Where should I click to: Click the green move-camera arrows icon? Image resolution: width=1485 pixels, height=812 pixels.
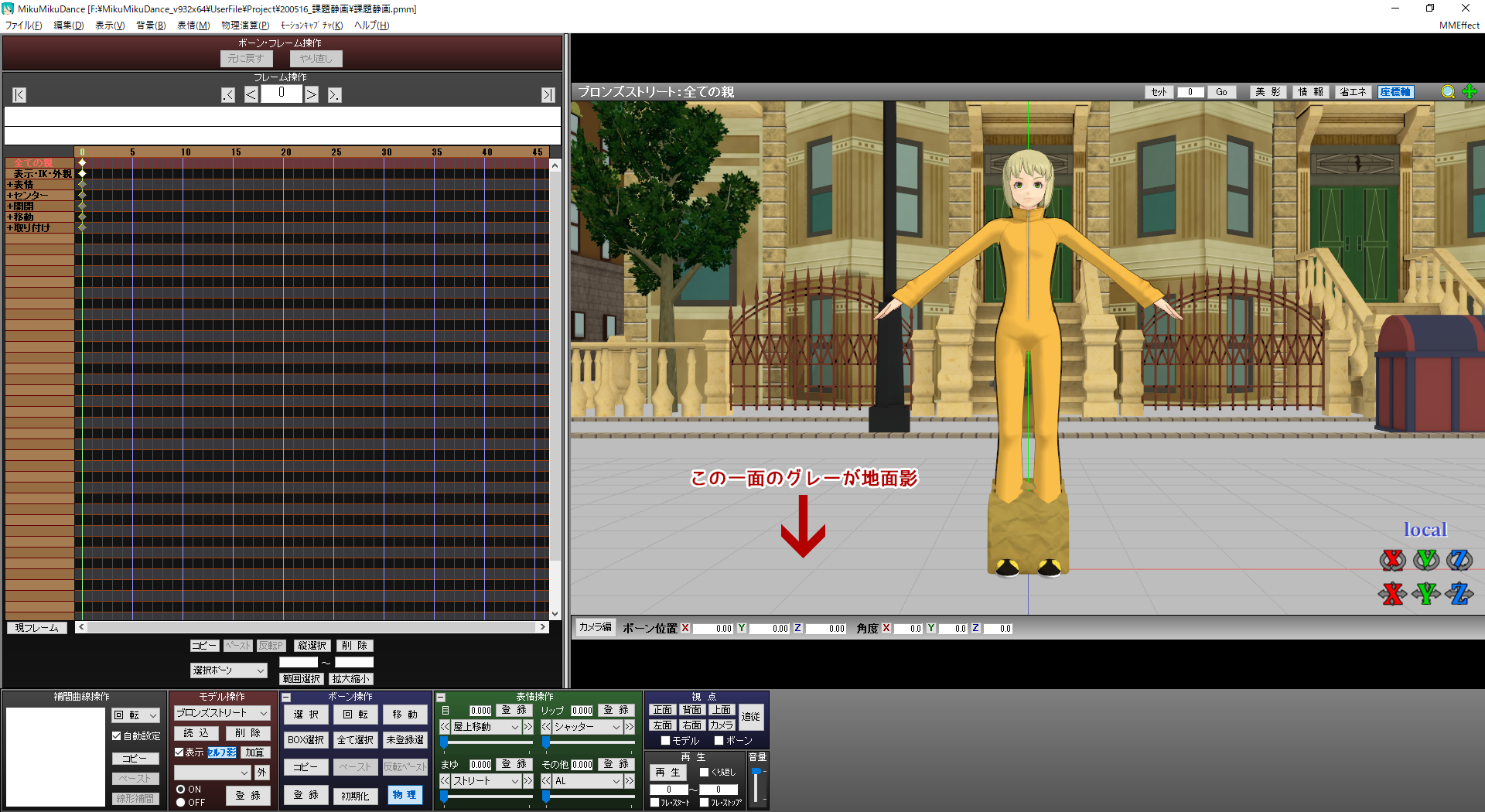click(x=1470, y=92)
